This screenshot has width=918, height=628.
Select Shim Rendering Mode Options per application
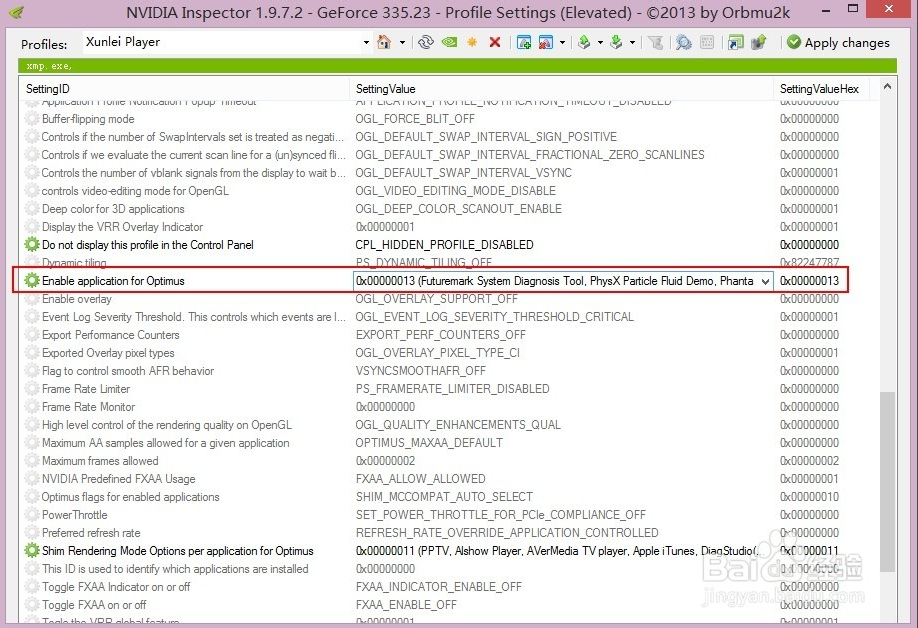pyautogui.click(x=177, y=551)
